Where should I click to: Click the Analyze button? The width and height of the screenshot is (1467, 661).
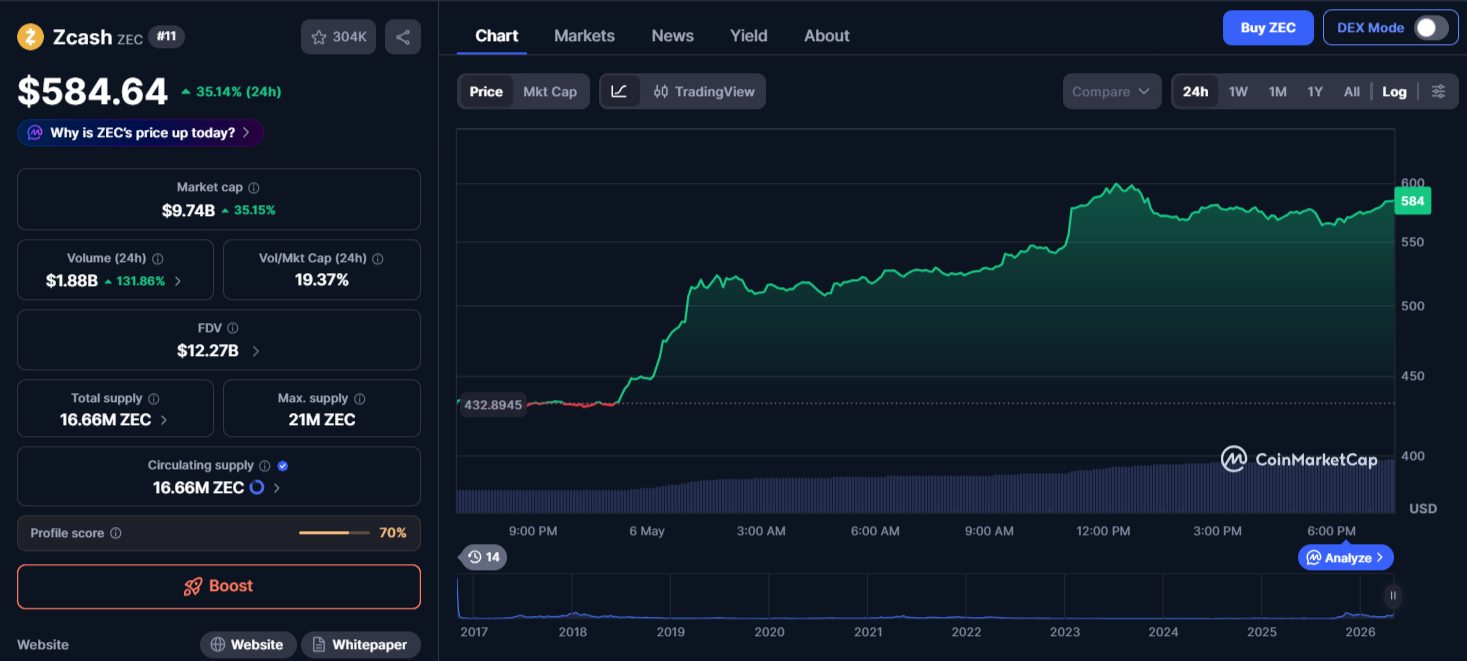coord(1346,557)
